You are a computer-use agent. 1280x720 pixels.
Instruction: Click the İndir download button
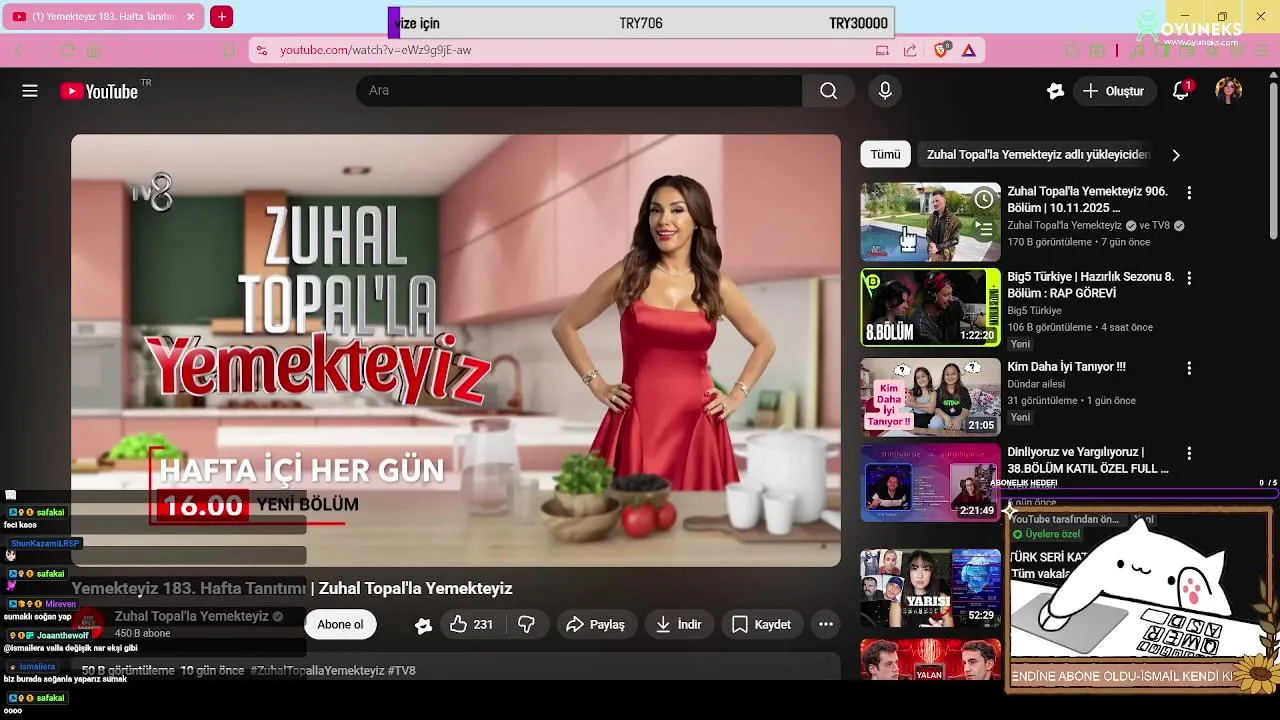click(x=679, y=624)
